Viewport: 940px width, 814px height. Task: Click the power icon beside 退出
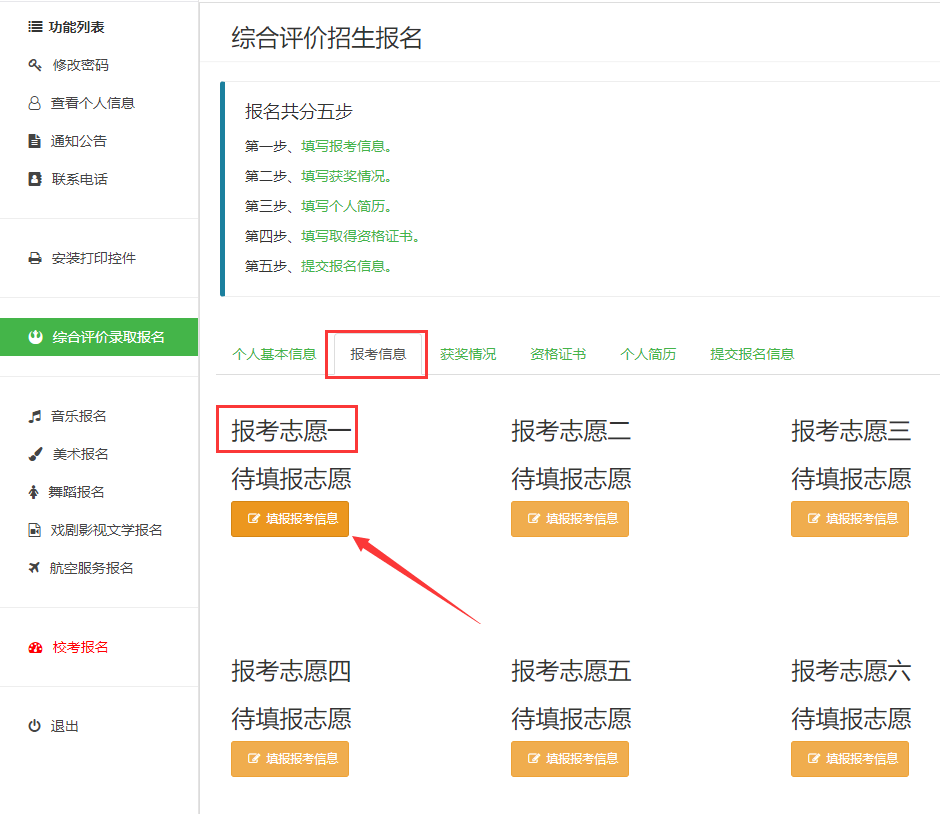[x=35, y=726]
